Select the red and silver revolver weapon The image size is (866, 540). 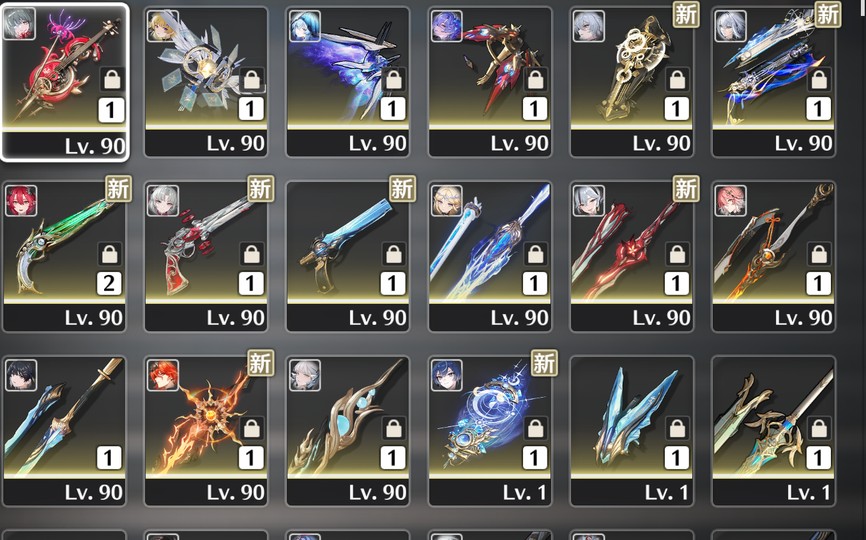[x=206, y=256]
